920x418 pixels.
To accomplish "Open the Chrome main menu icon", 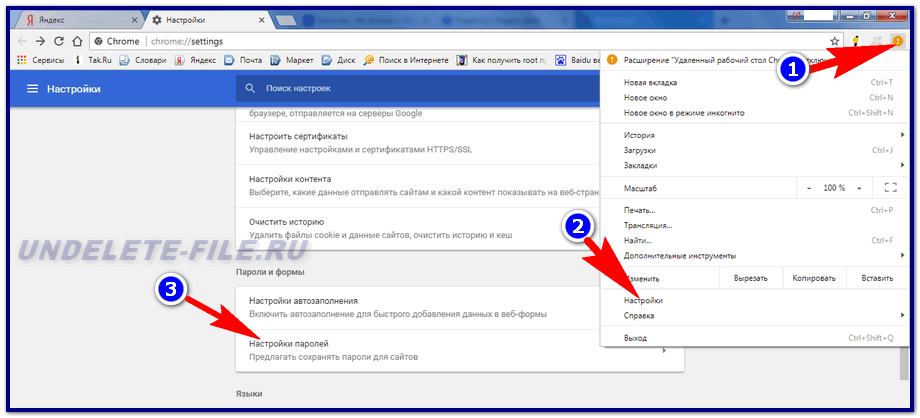I will click(897, 41).
